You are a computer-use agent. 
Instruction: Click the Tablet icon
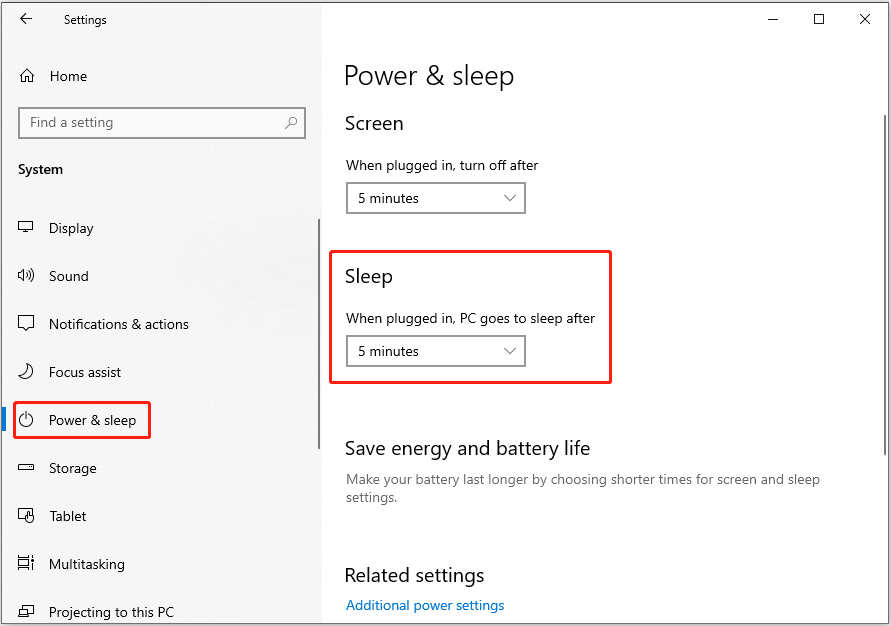(26, 515)
